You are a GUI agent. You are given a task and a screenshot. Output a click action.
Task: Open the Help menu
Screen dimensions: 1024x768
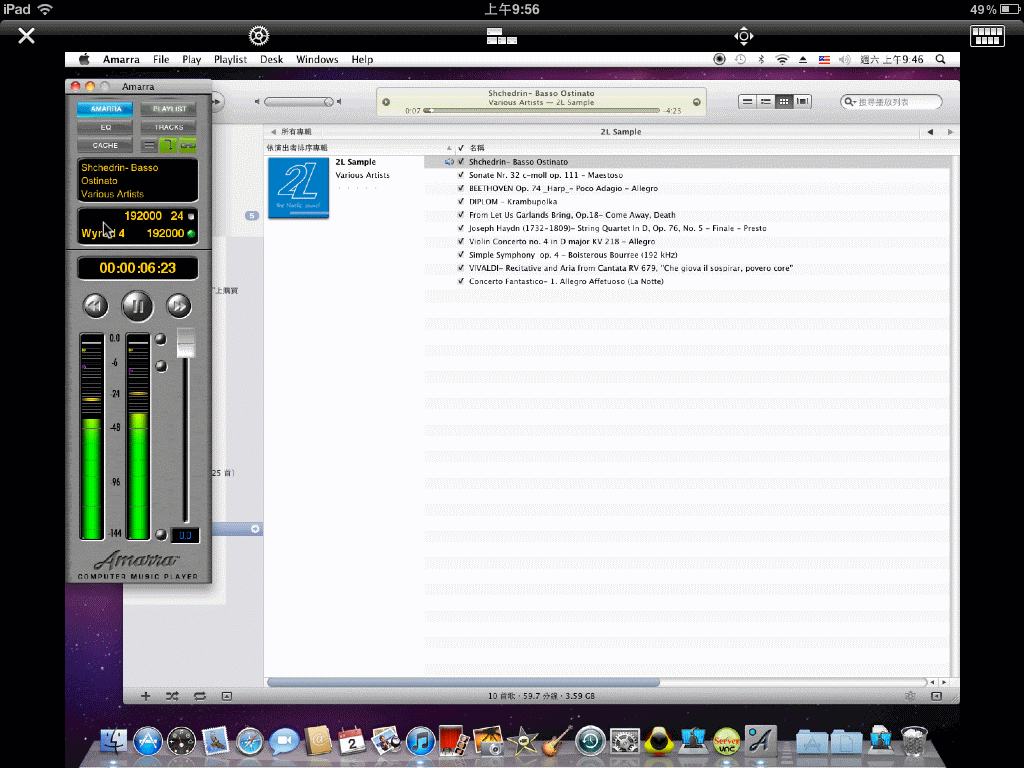[x=362, y=59]
